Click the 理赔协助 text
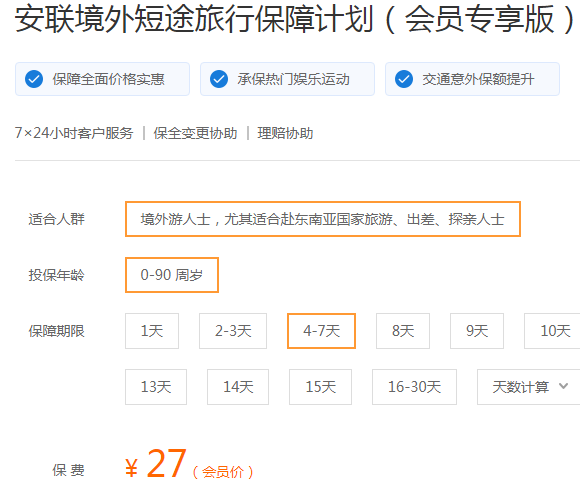The image size is (580, 483). (x=285, y=133)
